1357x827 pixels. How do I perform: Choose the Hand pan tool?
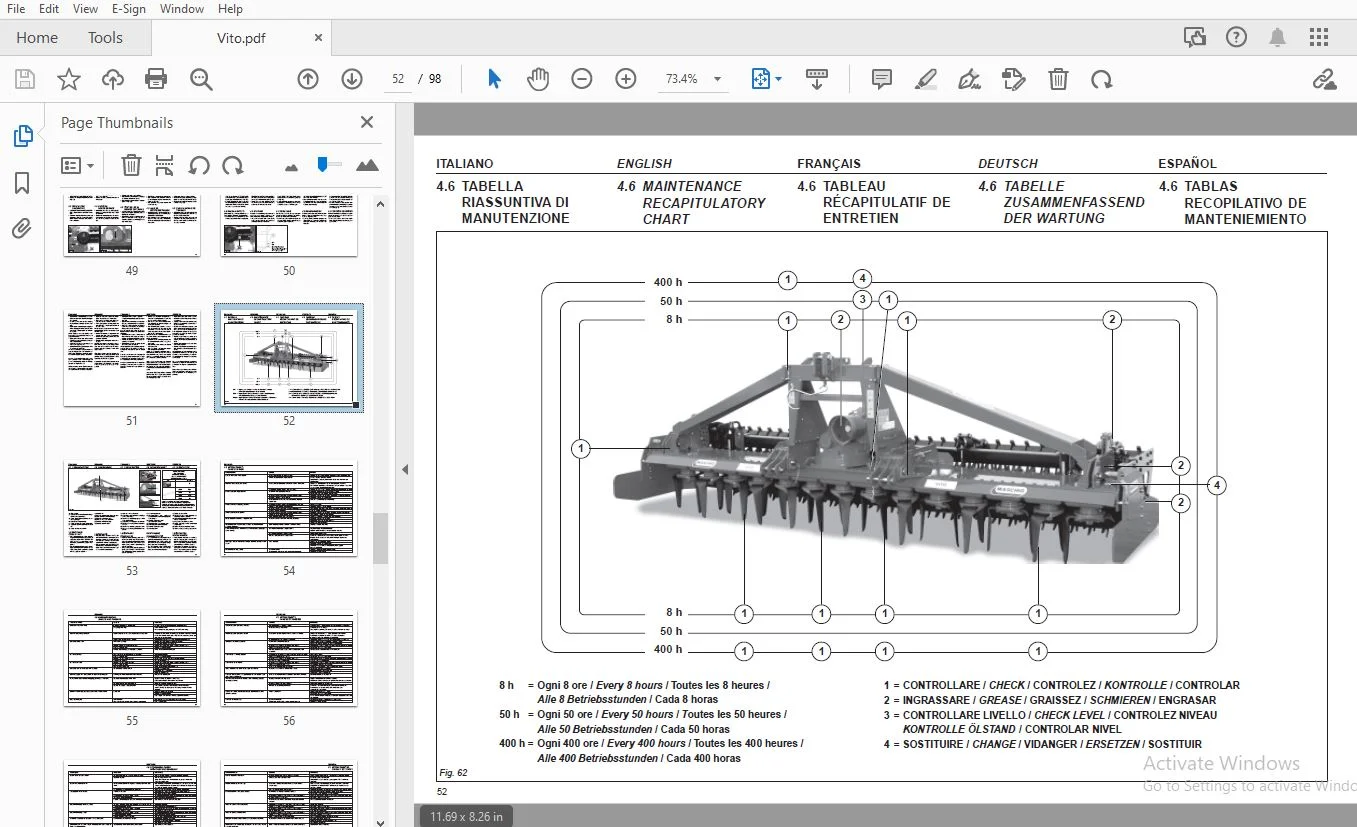point(538,79)
